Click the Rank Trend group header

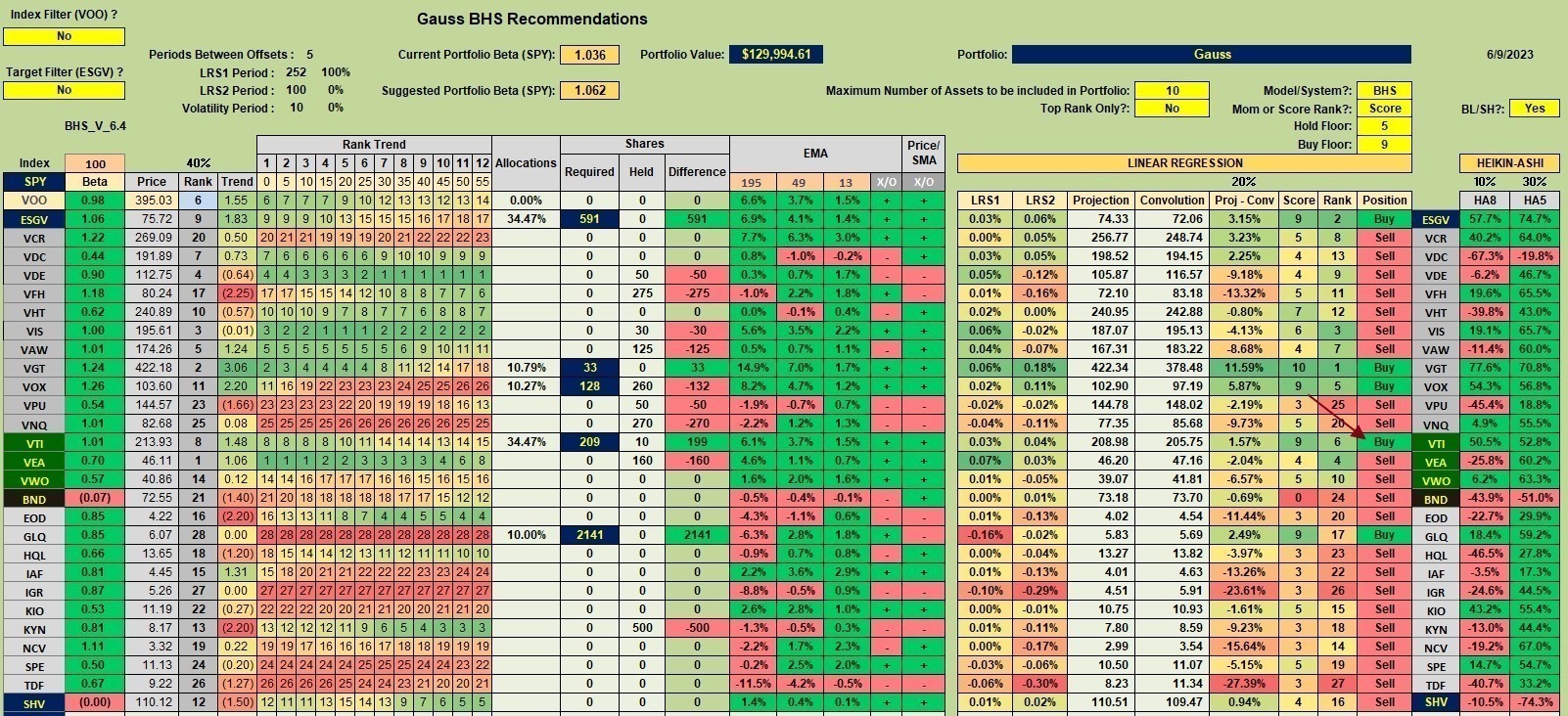pyautogui.click(x=374, y=145)
